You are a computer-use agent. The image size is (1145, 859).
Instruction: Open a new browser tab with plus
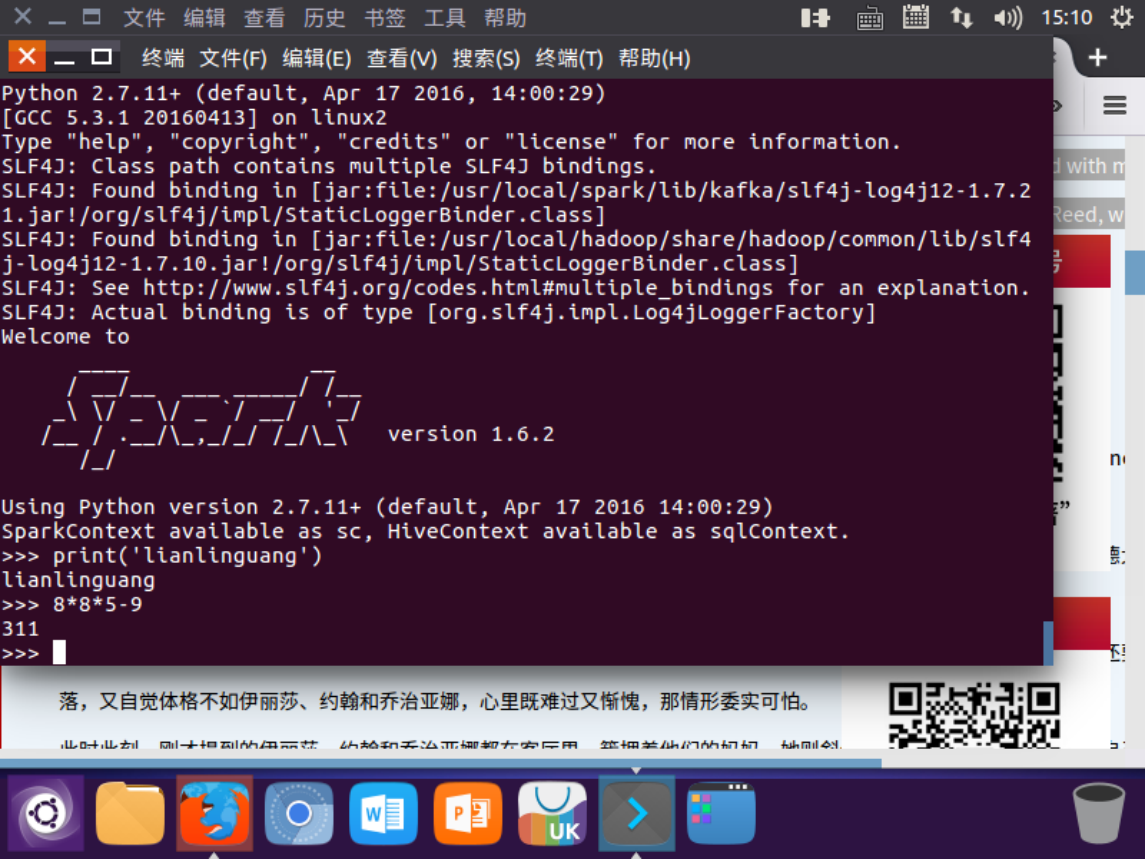tap(1098, 57)
